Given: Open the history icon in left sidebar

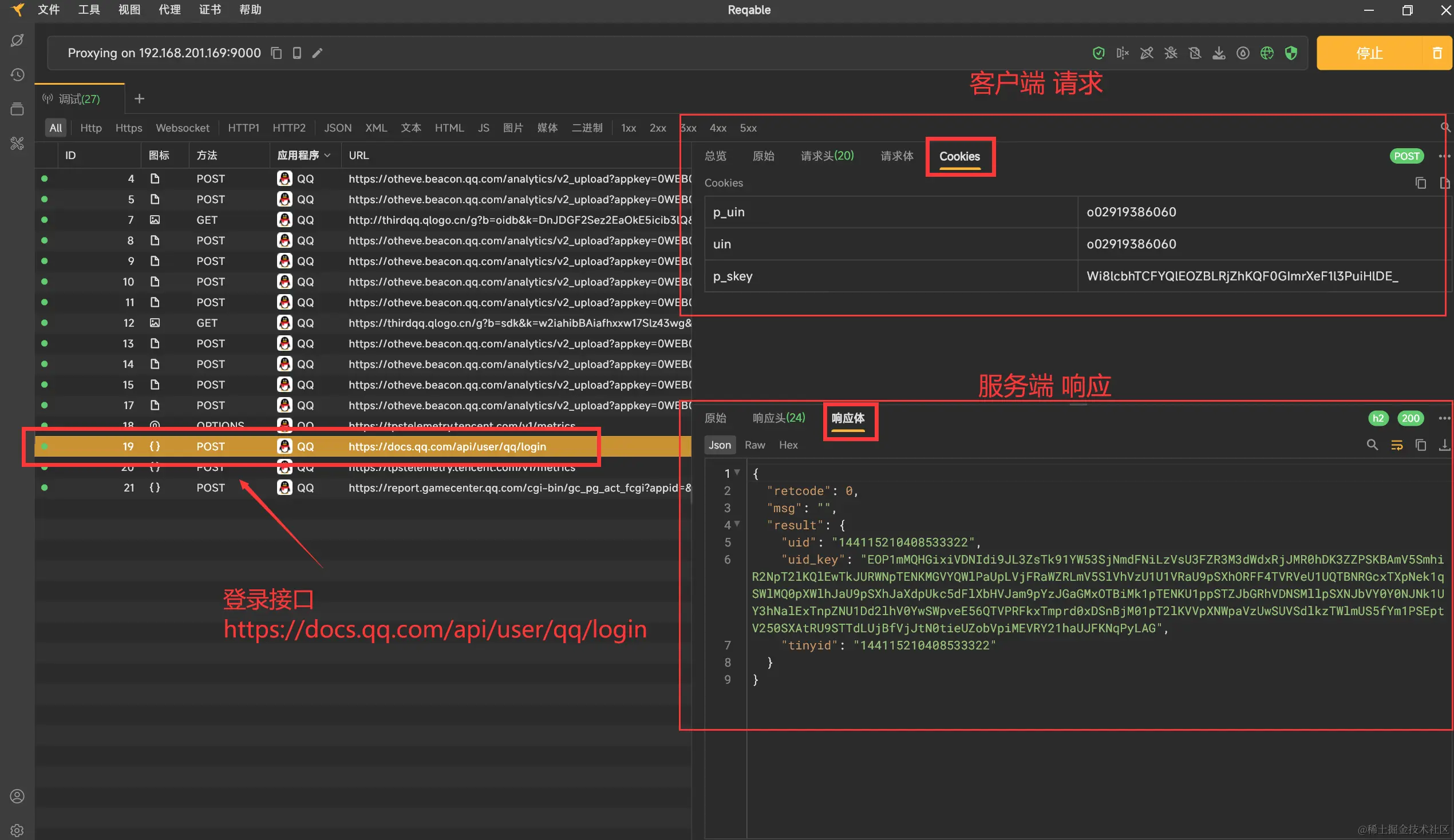Looking at the screenshot, I should click(x=17, y=75).
